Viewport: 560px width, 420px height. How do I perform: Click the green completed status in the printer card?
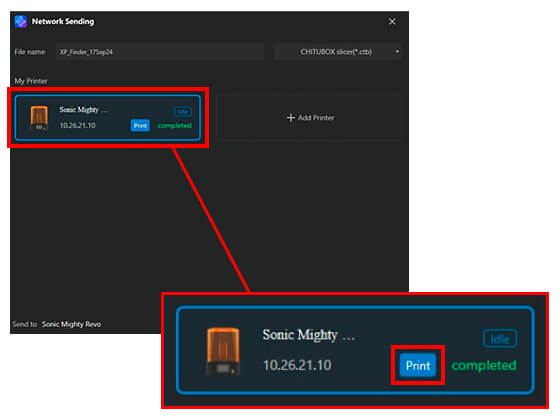pos(174,125)
